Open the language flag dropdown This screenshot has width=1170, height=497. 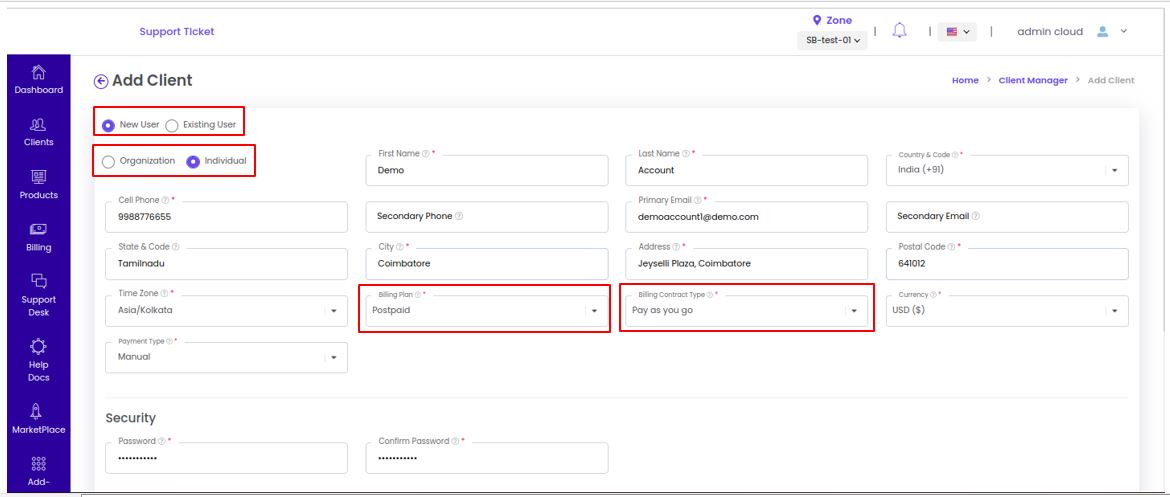click(x=957, y=31)
